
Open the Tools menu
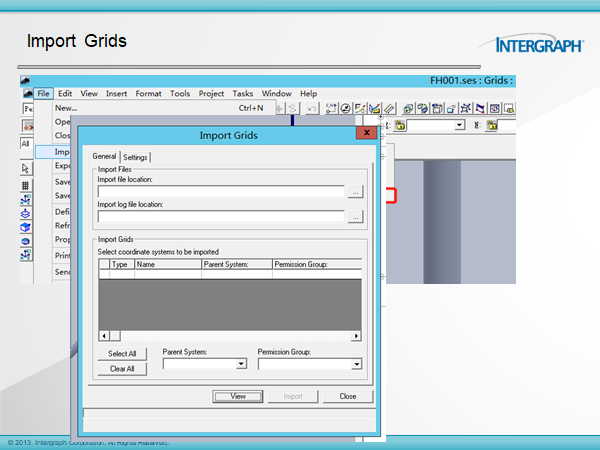pos(180,94)
